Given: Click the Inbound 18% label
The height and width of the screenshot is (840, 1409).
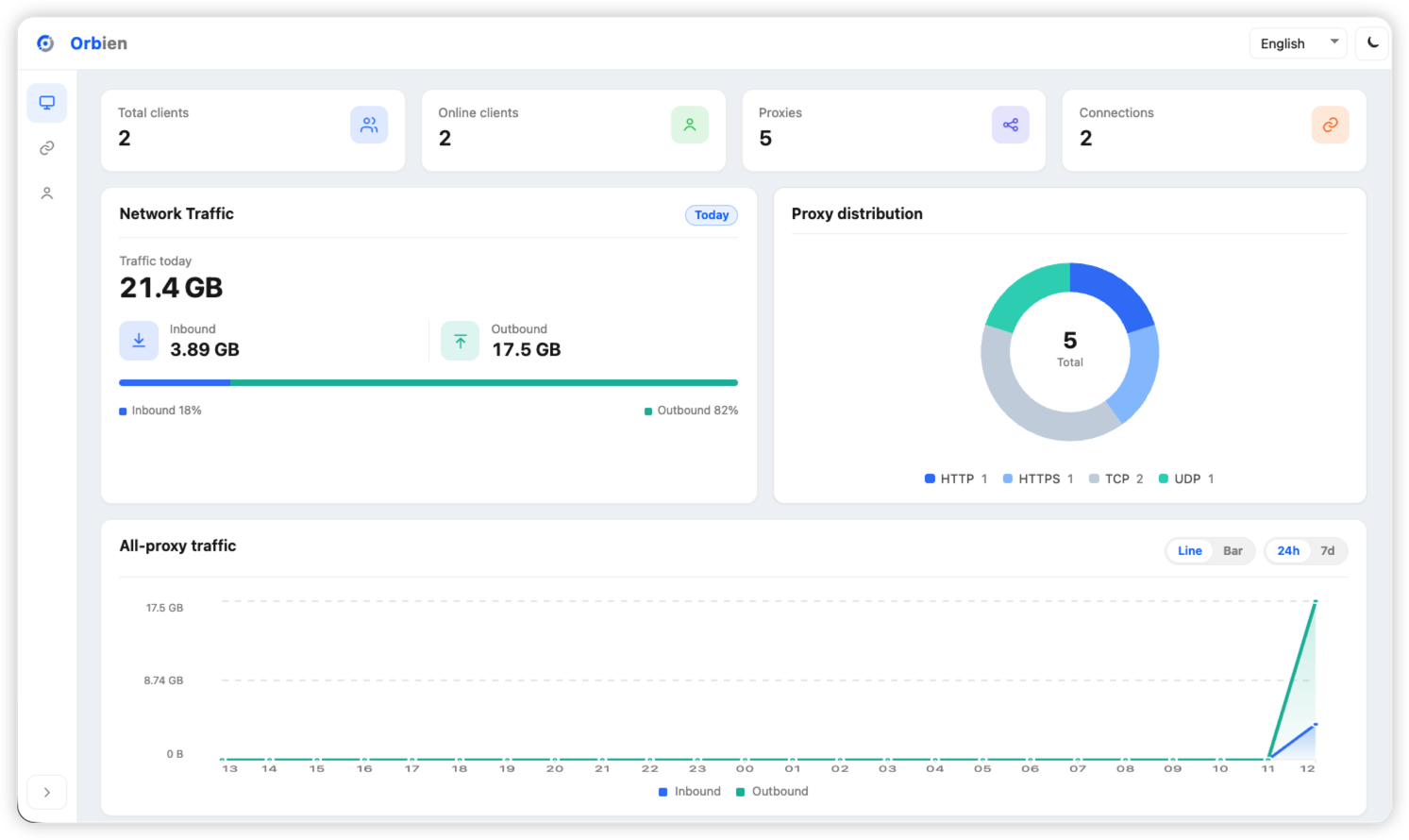Looking at the screenshot, I should pyautogui.click(x=160, y=411).
